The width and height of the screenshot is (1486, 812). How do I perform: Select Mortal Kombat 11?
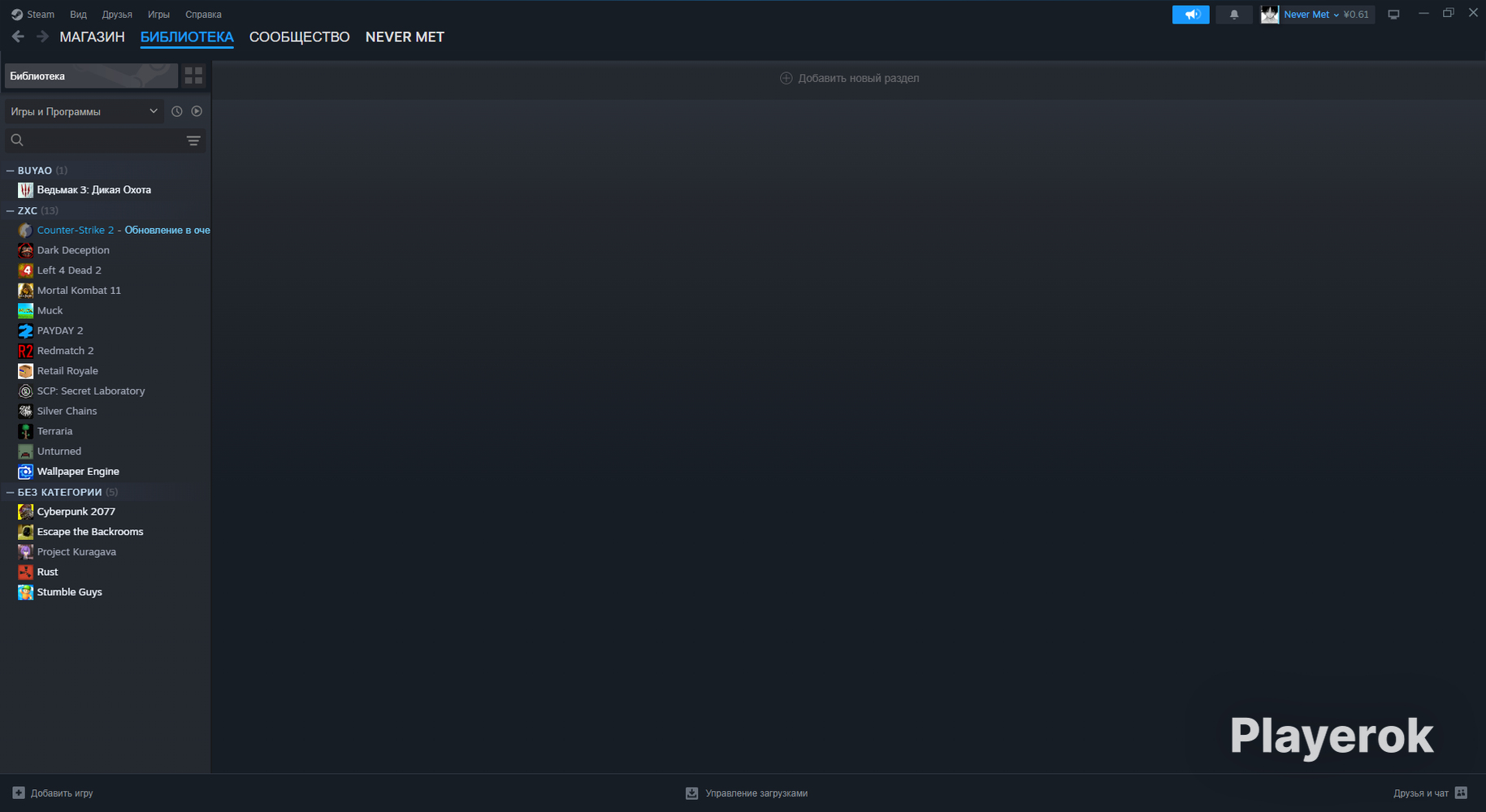(x=79, y=290)
